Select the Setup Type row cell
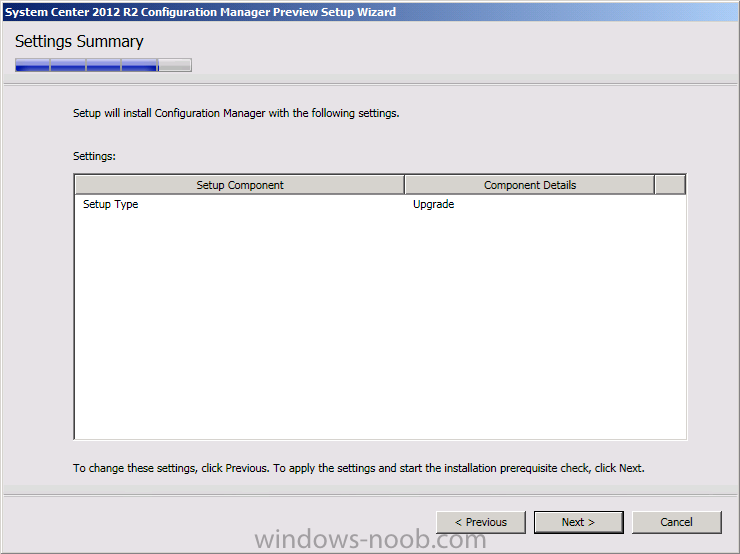This screenshot has width=740, height=554. [110, 204]
